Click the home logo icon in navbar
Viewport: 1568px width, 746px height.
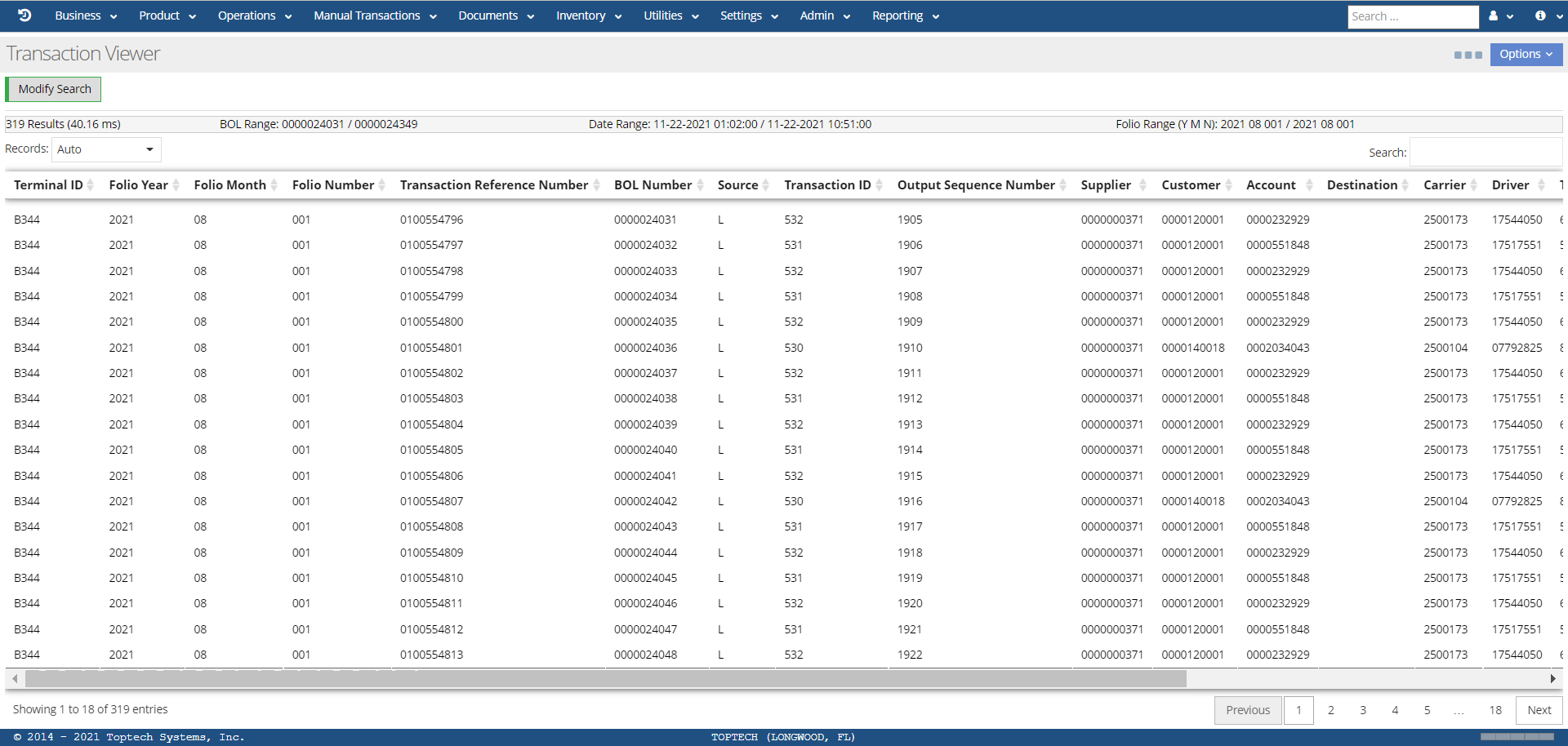pyautogui.click(x=24, y=16)
